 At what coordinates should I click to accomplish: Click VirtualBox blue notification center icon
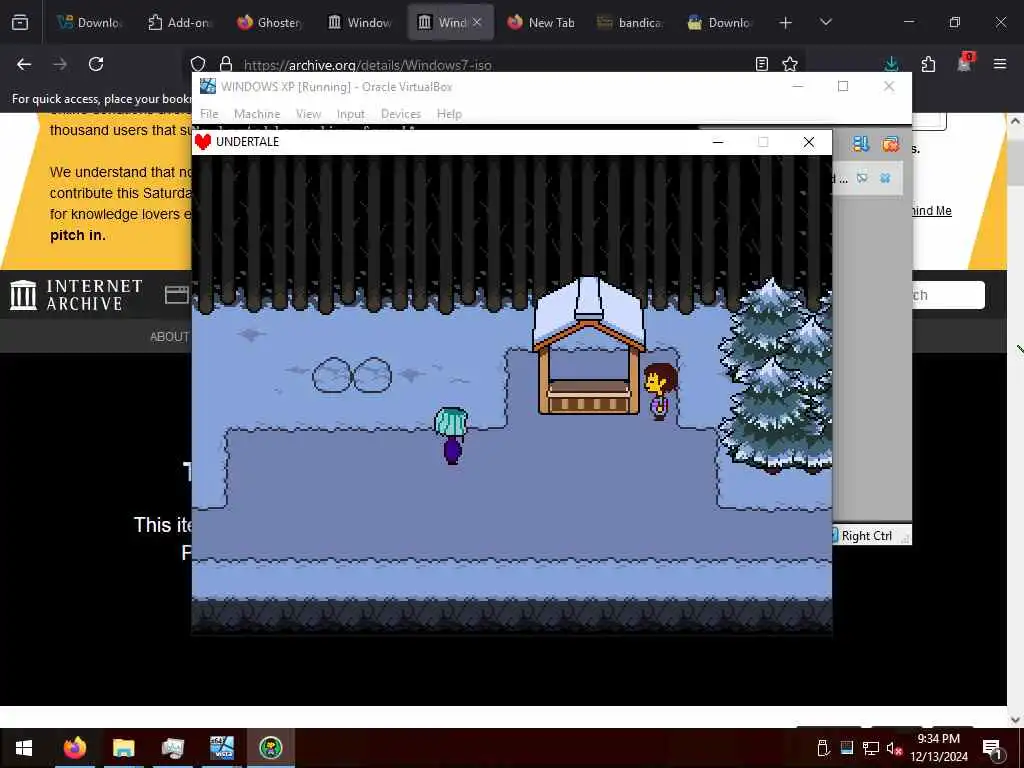coord(861,144)
